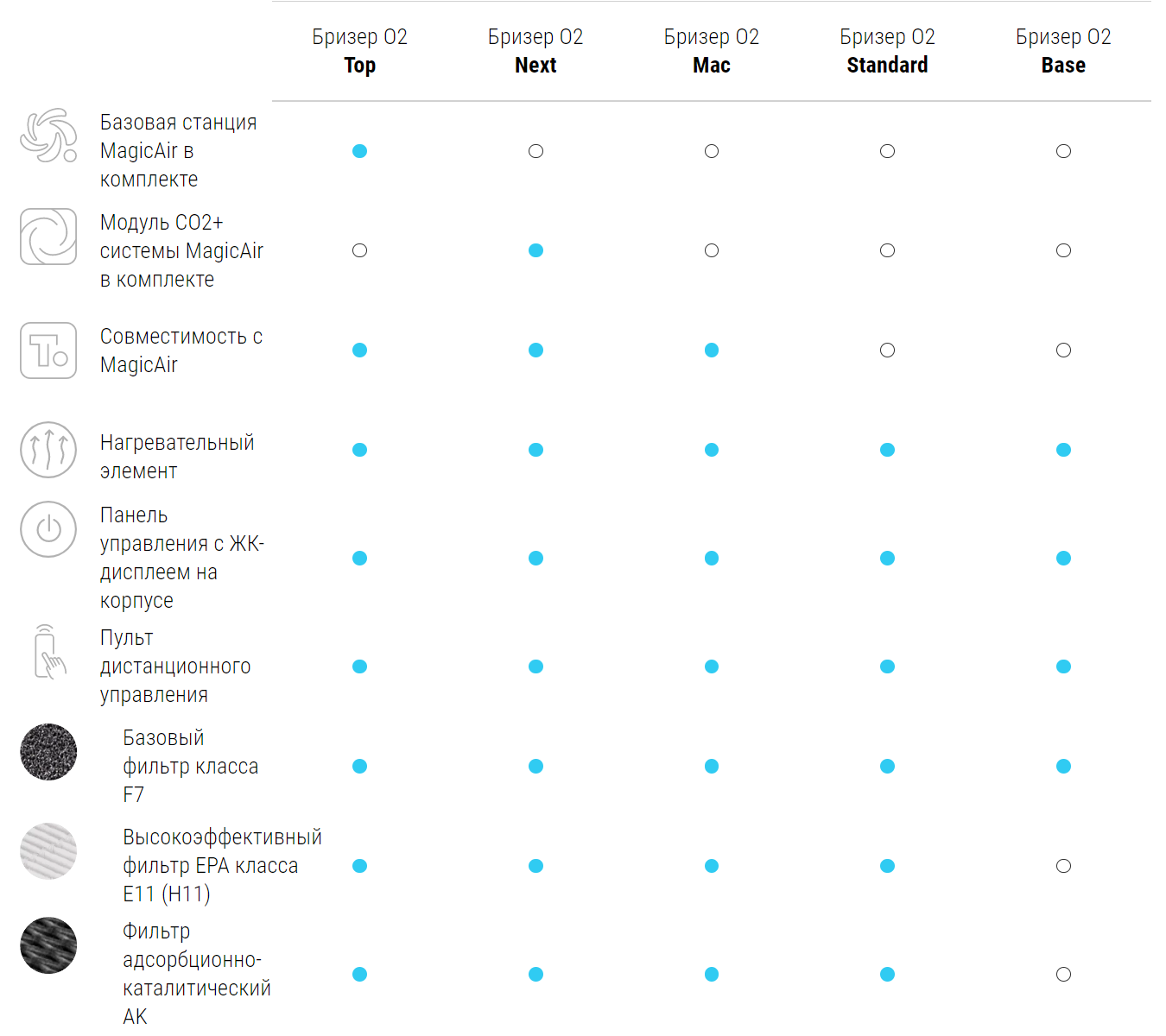Click empty circle for Next base station
This screenshot has width=1166, height=1036.
click(535, 151)
